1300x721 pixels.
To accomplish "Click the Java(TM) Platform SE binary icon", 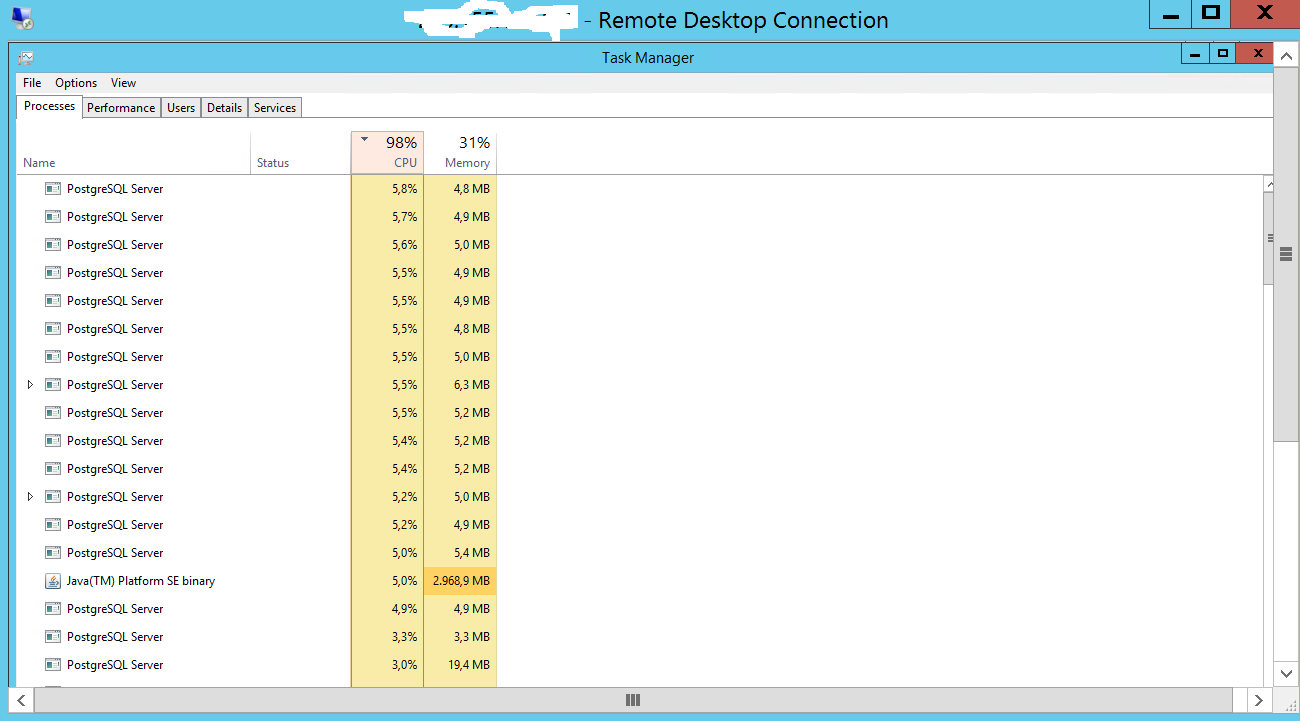I will (53, 581).
